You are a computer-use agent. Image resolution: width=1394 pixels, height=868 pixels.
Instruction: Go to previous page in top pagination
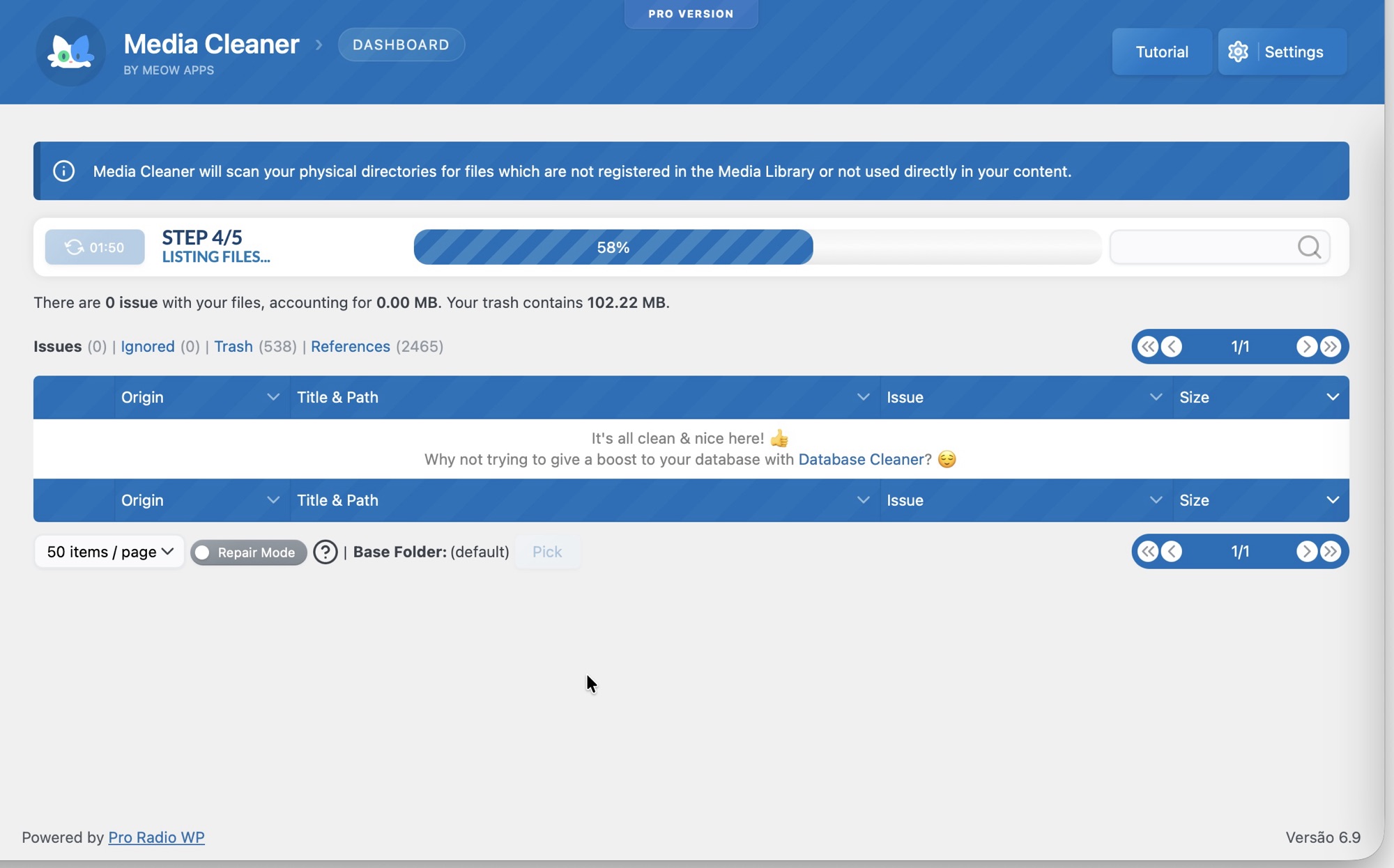(x=1172, y=346)
